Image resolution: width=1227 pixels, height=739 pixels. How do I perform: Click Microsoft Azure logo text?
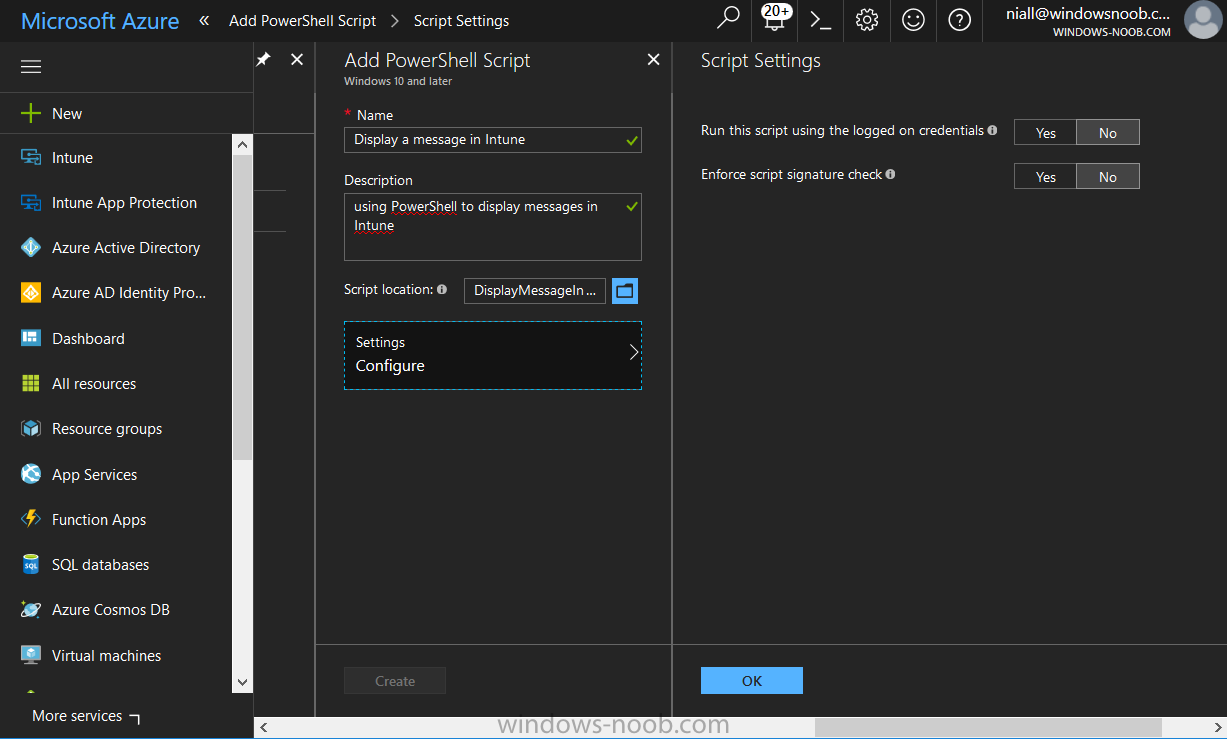(x=100, y=20)
